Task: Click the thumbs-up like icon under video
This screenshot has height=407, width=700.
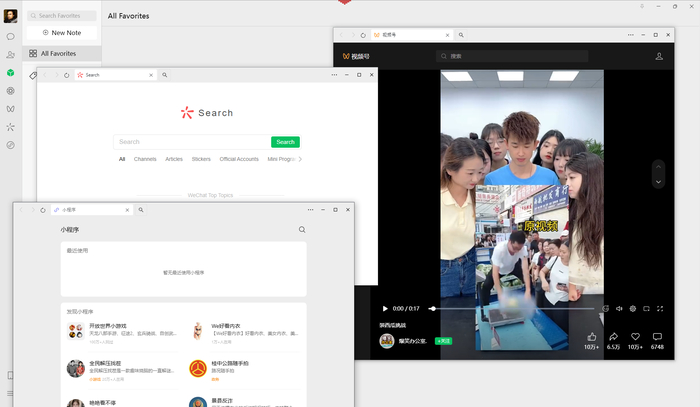Action: pyautogui.click(x=591, y=337)
